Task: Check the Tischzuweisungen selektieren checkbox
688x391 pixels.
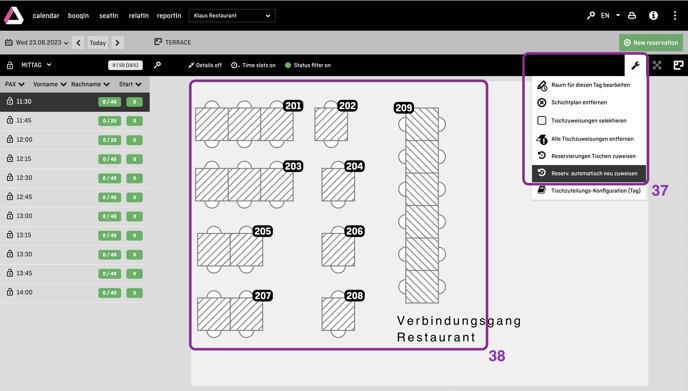Action: 542,120
